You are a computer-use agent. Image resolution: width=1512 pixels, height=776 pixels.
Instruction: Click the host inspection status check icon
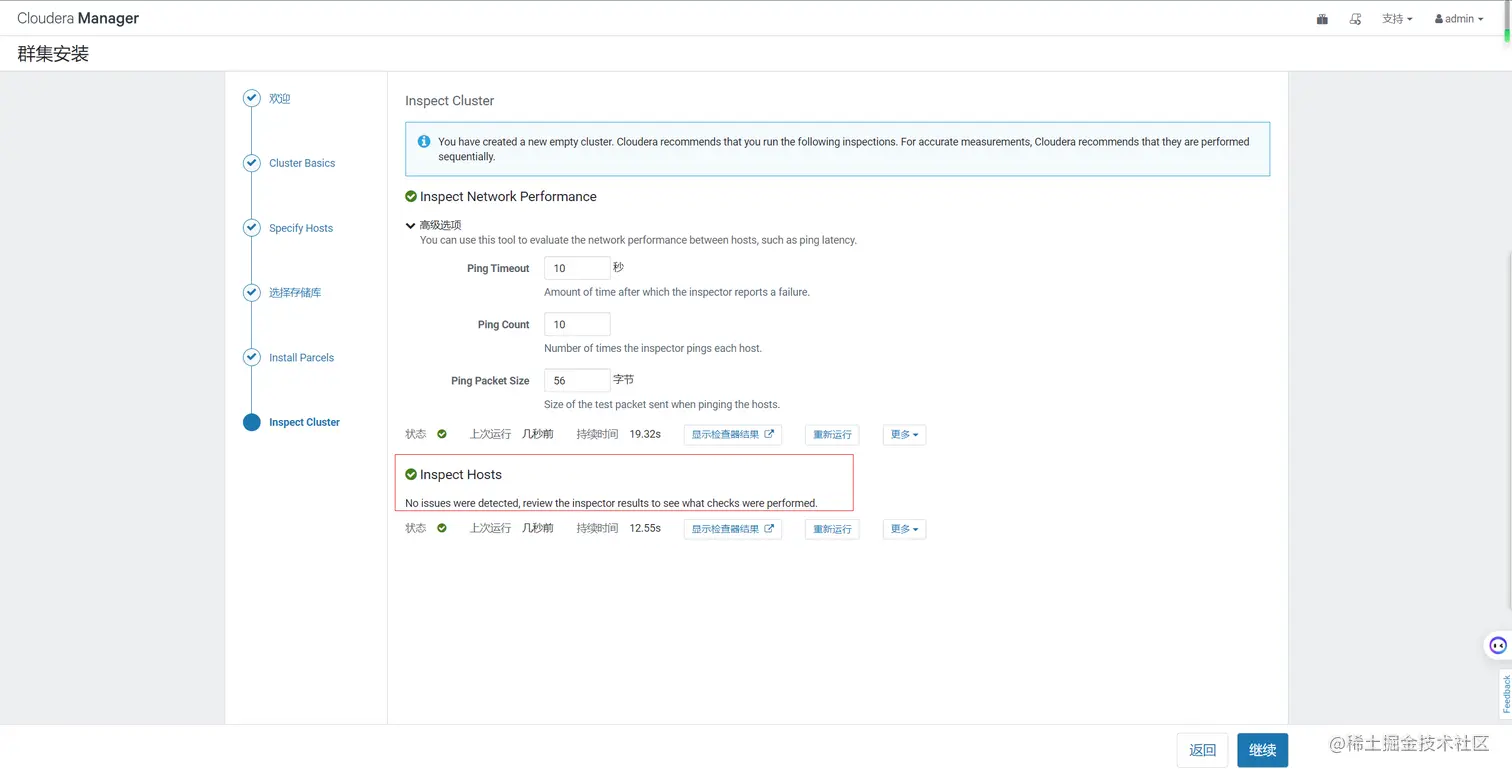point(442,528)
